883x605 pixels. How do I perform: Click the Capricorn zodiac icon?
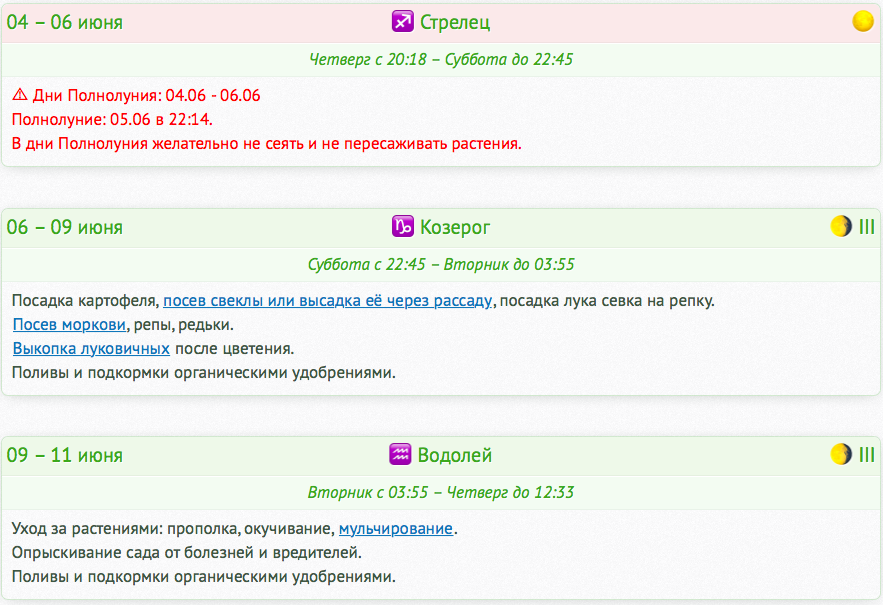[x=402, y=227]
